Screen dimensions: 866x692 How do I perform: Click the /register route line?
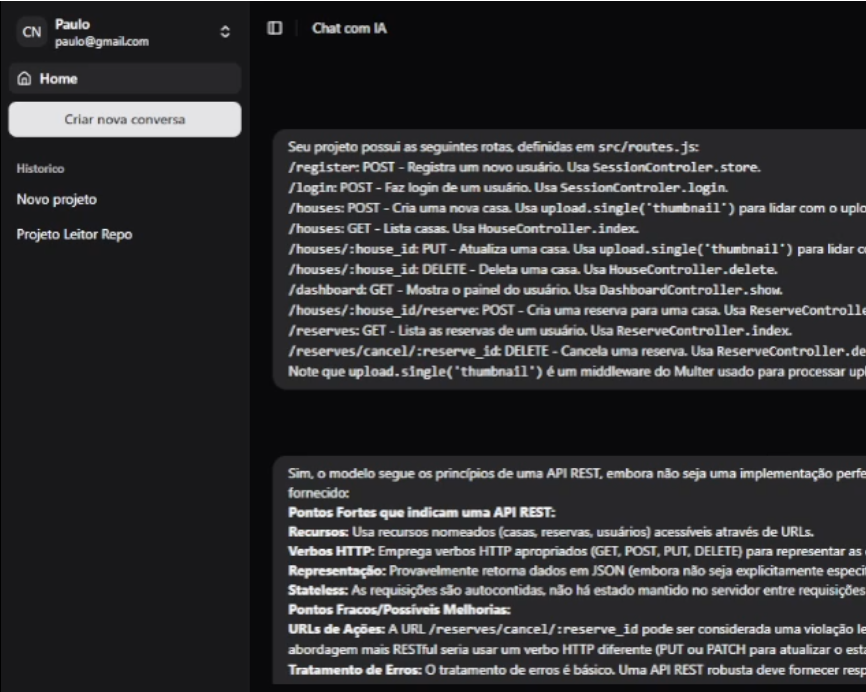523,167
